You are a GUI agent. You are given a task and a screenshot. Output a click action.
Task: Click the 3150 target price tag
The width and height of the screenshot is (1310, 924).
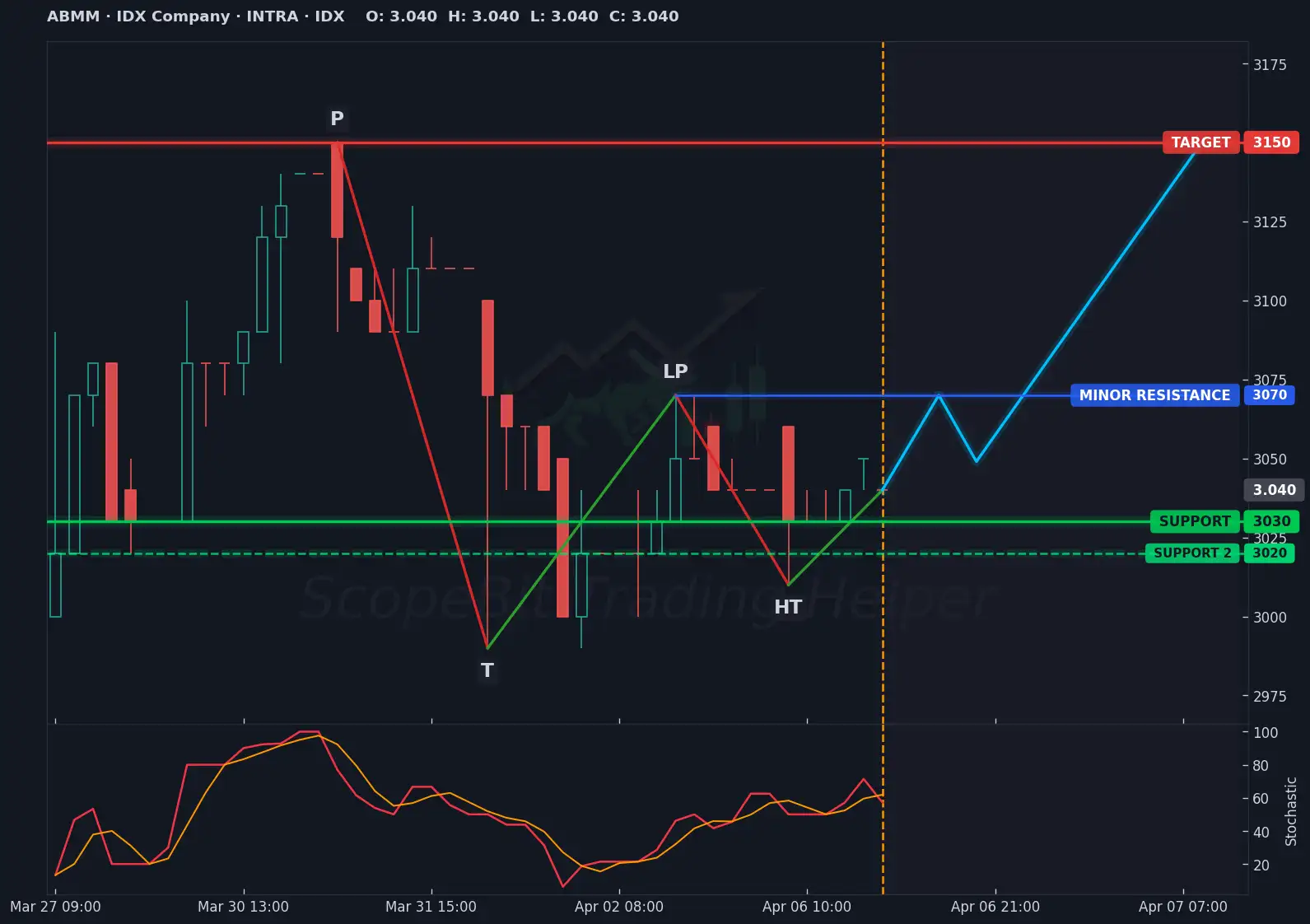pyautogui.click(x=1271, y=142)
